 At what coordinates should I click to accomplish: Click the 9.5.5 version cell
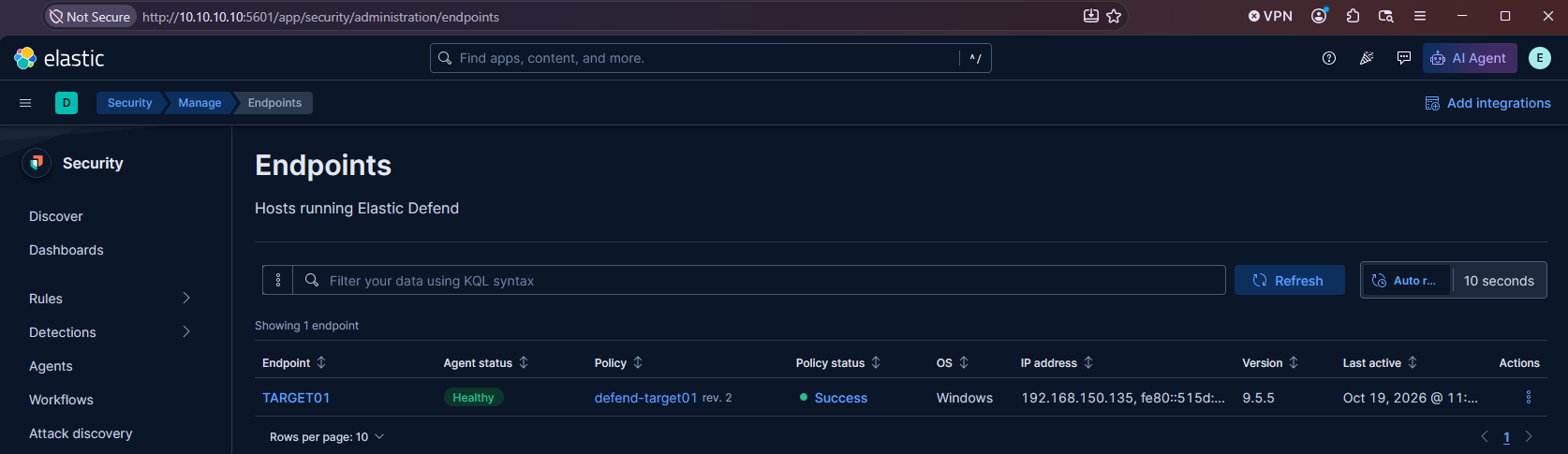tap(1258, 398)
